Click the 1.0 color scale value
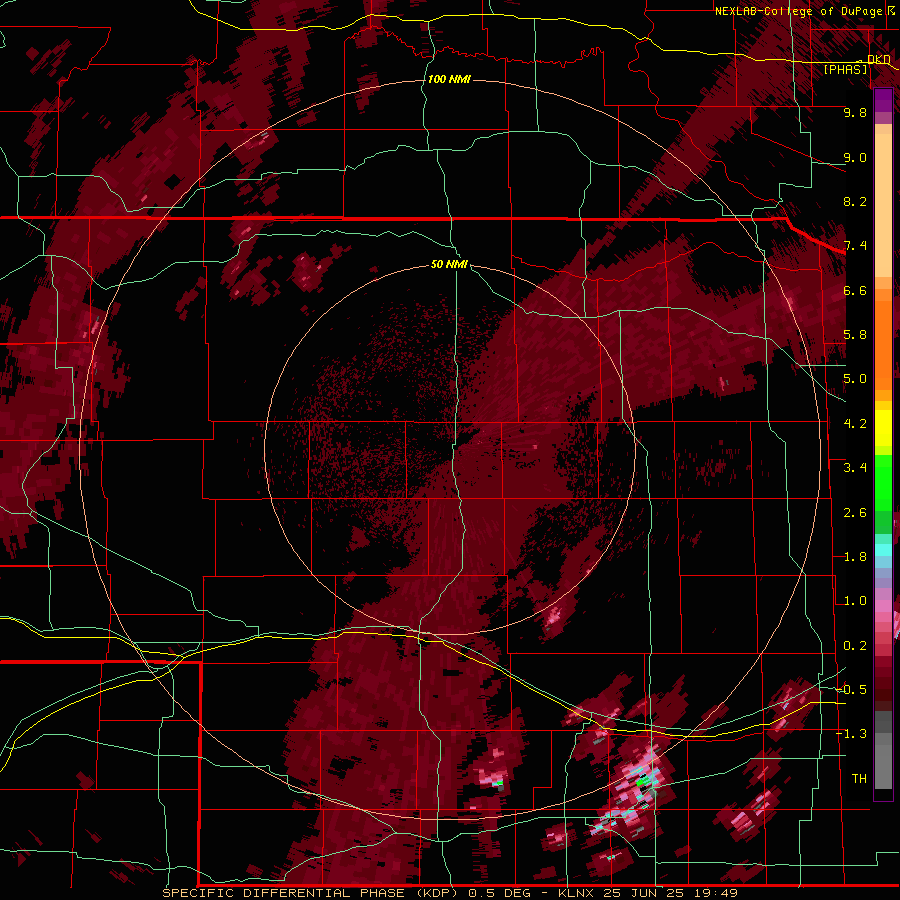The image size is (900, 900). [x=855, y=601]
